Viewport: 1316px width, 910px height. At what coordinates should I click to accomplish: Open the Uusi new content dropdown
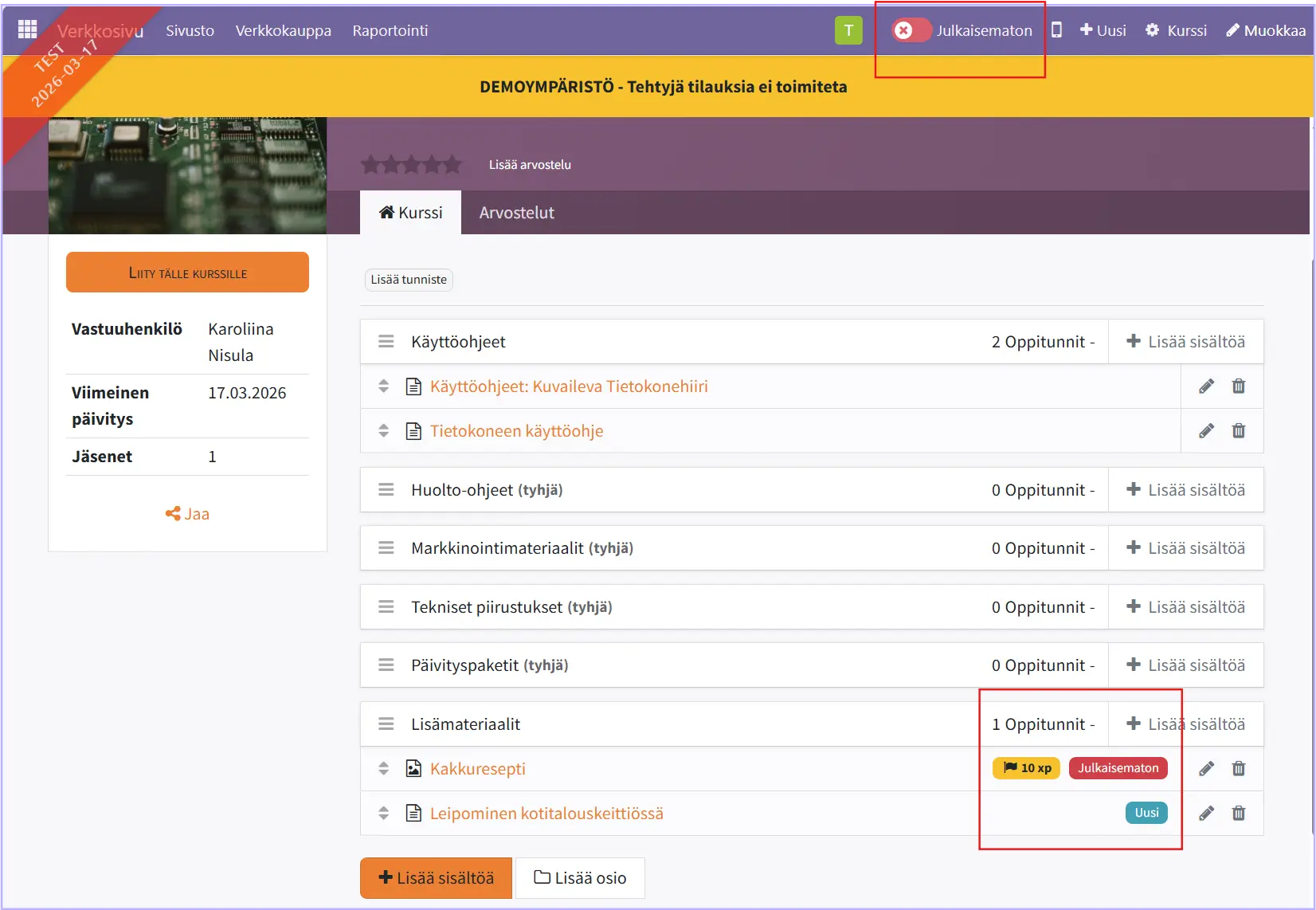tap(1103, 30)
